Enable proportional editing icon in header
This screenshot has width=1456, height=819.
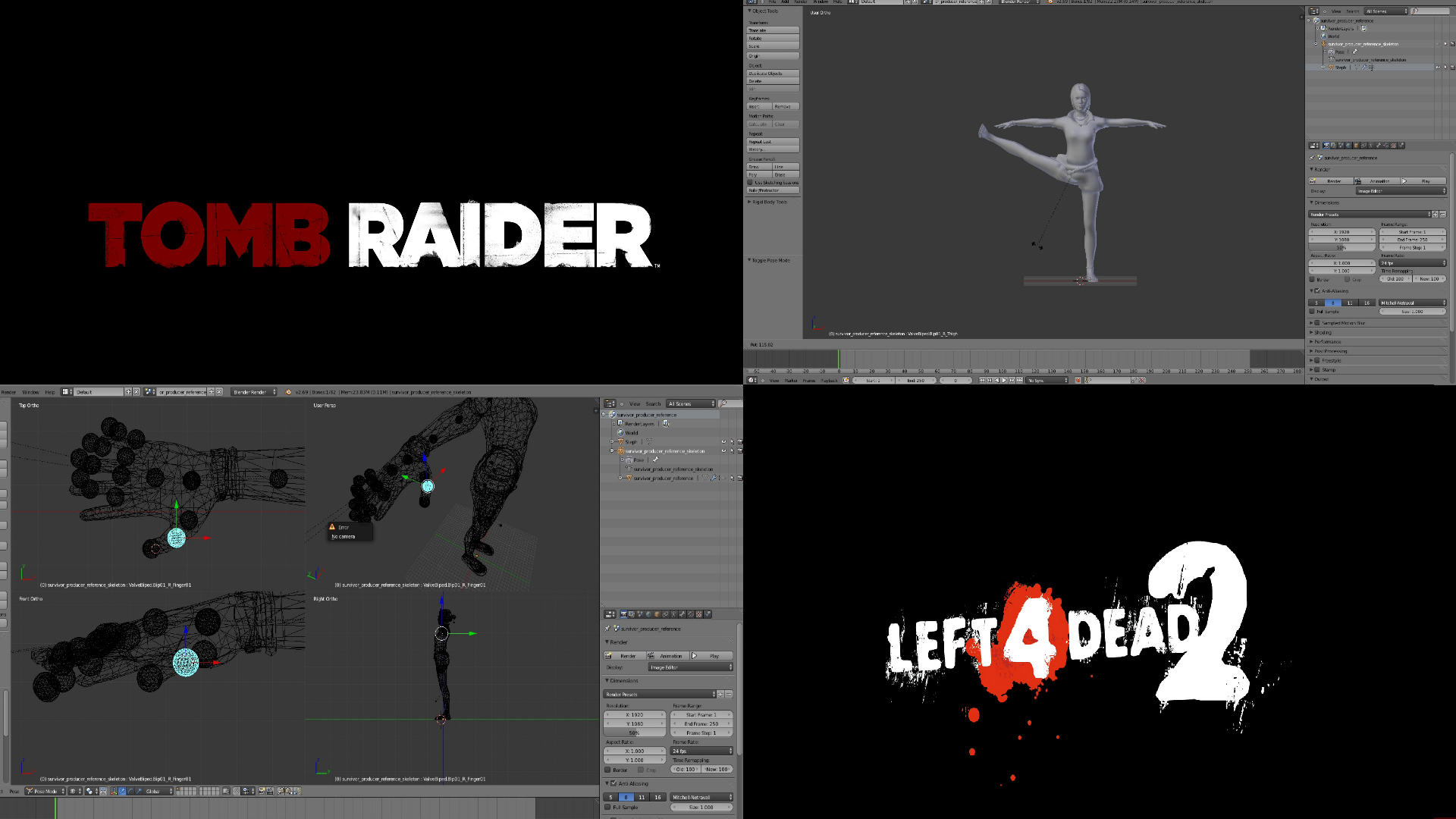pyautogui.click(x=89, y=791)
